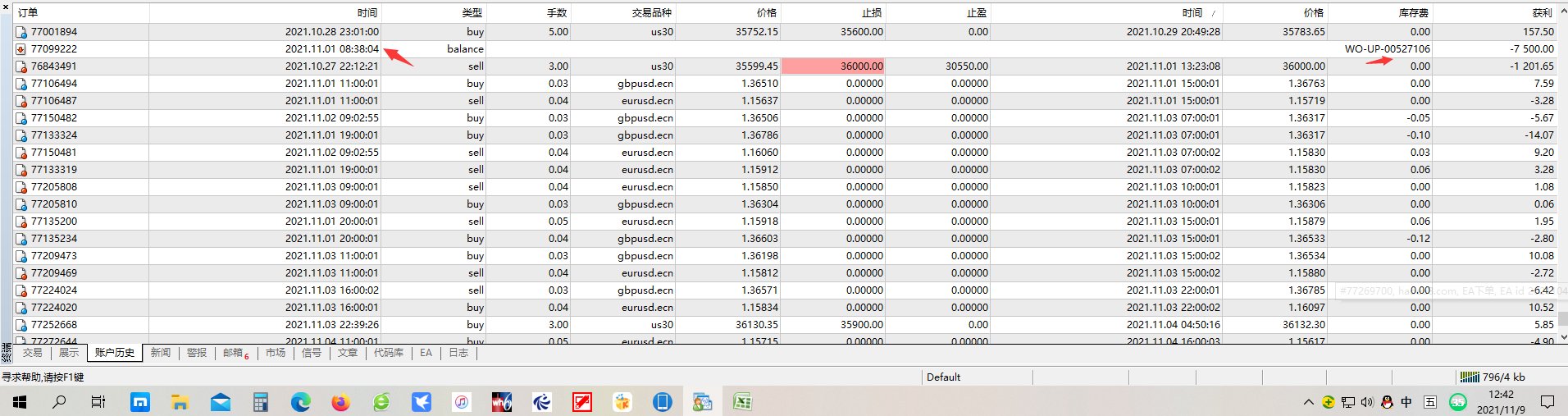Screen dimensions: 1568x416
Task: Sort by the 手数 column header
Action: pos(529,12)
